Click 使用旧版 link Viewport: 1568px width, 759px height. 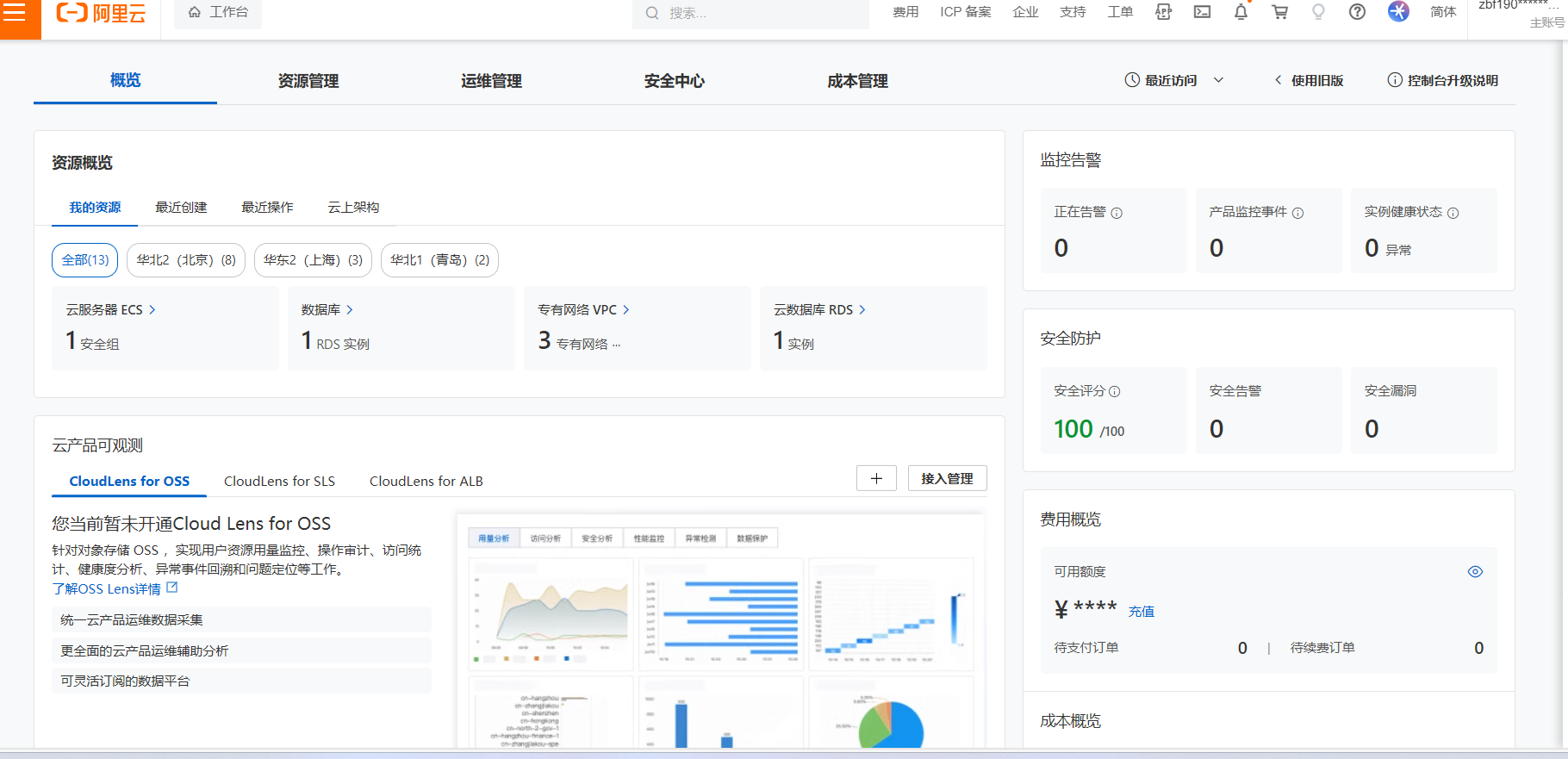1309,80
